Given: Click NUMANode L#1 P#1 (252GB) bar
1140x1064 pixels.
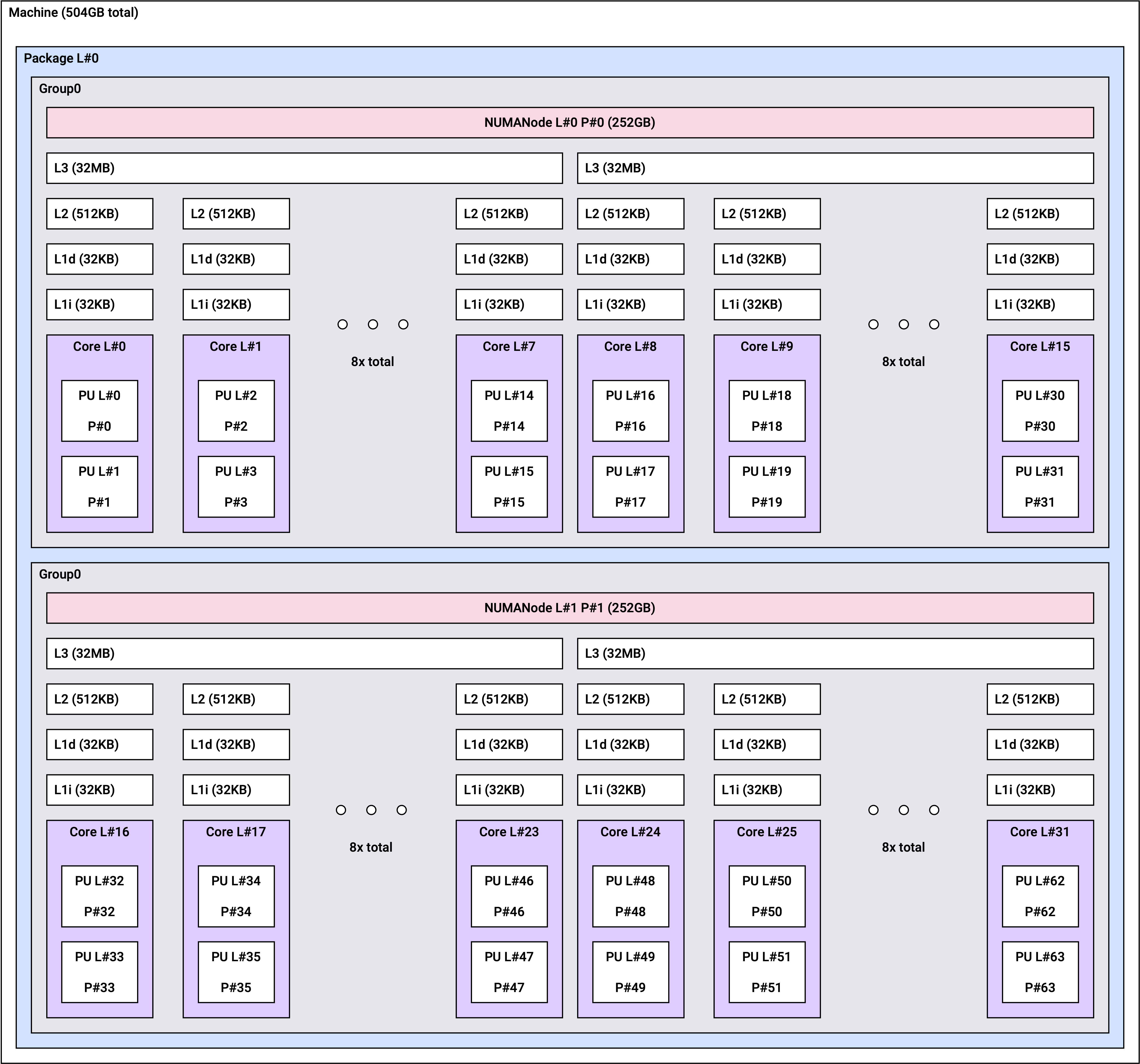Looking at the screenshot, I should [569, 608].
